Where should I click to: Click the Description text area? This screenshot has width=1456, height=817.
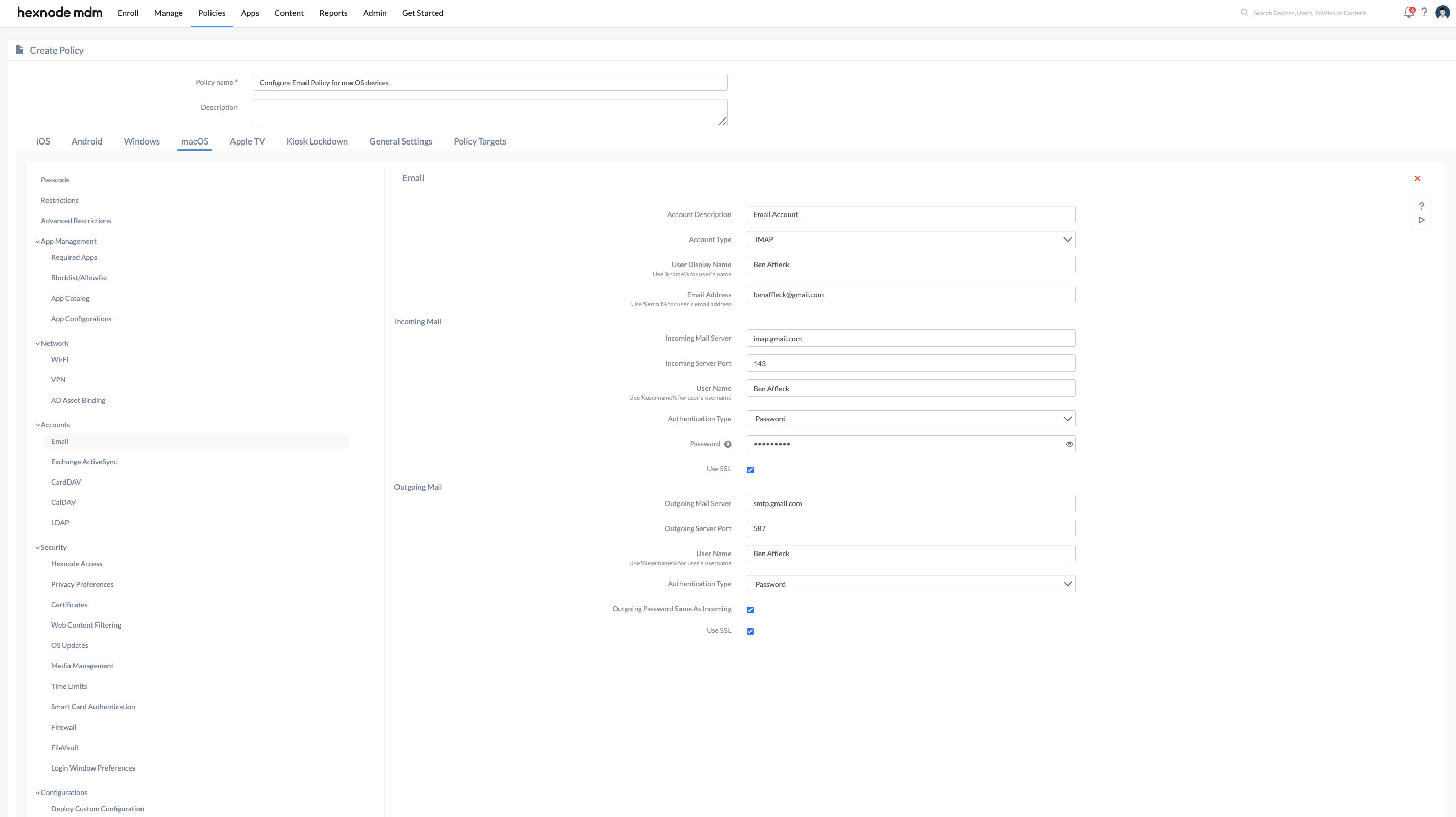pyautogui.click(x=490, y=112)
